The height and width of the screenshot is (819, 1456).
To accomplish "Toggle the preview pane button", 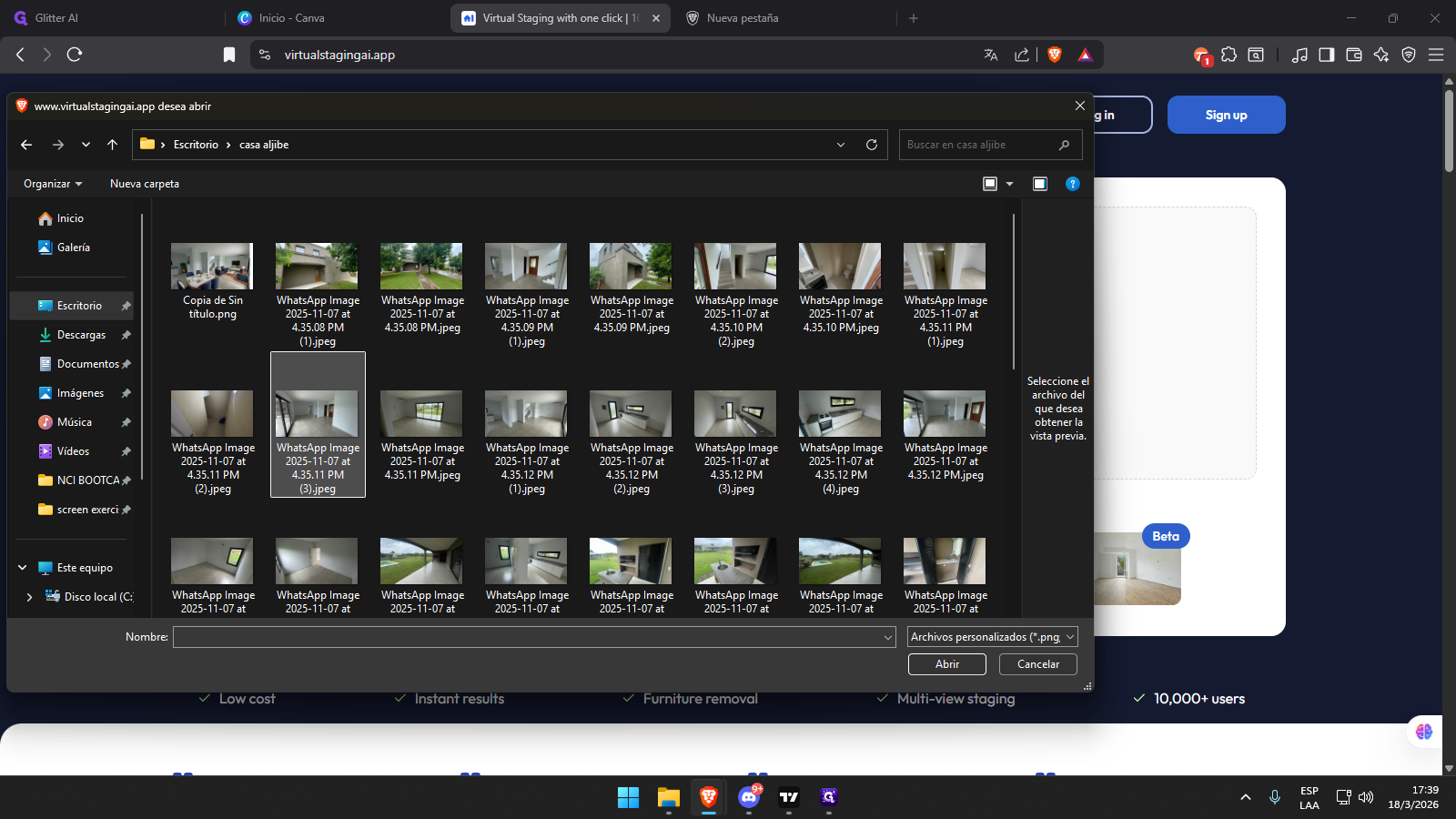I will click(x=1039, y=184).
